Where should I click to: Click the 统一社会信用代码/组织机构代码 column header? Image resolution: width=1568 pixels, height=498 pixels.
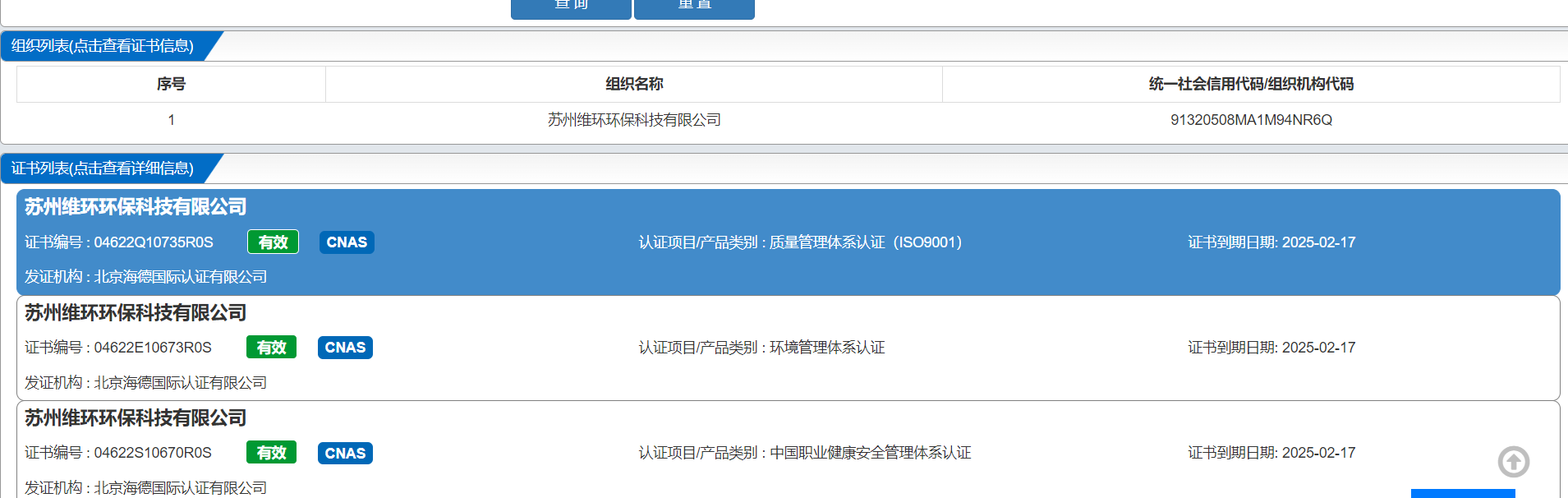(x=1251, y=84)
